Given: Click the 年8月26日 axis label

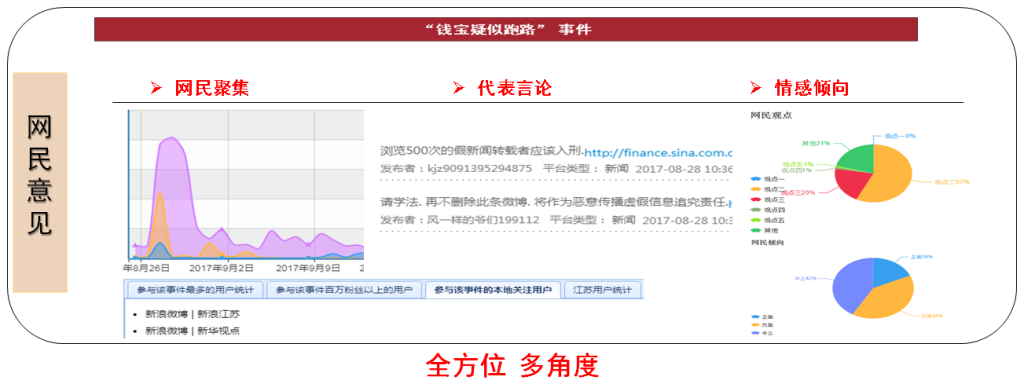Looking at the screenshot, I should tap(146, 268).
